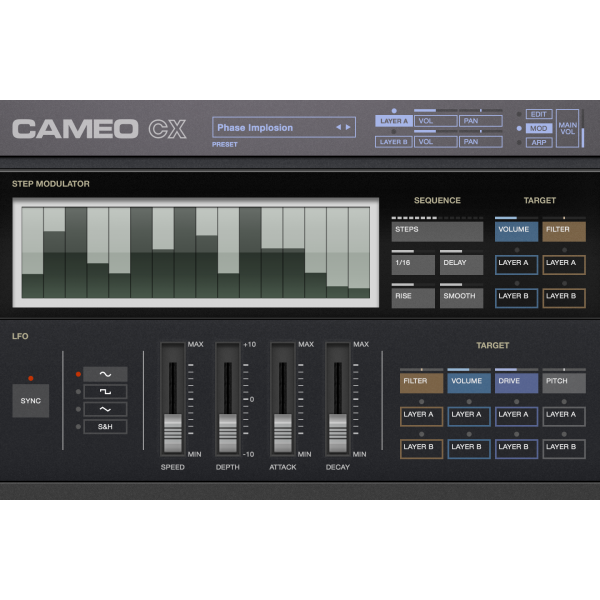Click the LFO VOLUME target
This screenshot has height=600, width=600.
point(469,383)
